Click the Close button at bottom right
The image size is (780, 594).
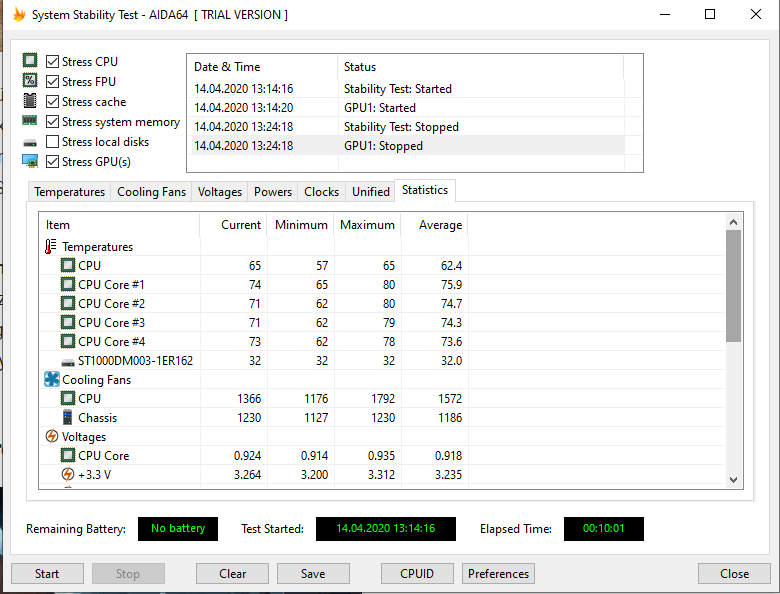[x=734, y=574]
